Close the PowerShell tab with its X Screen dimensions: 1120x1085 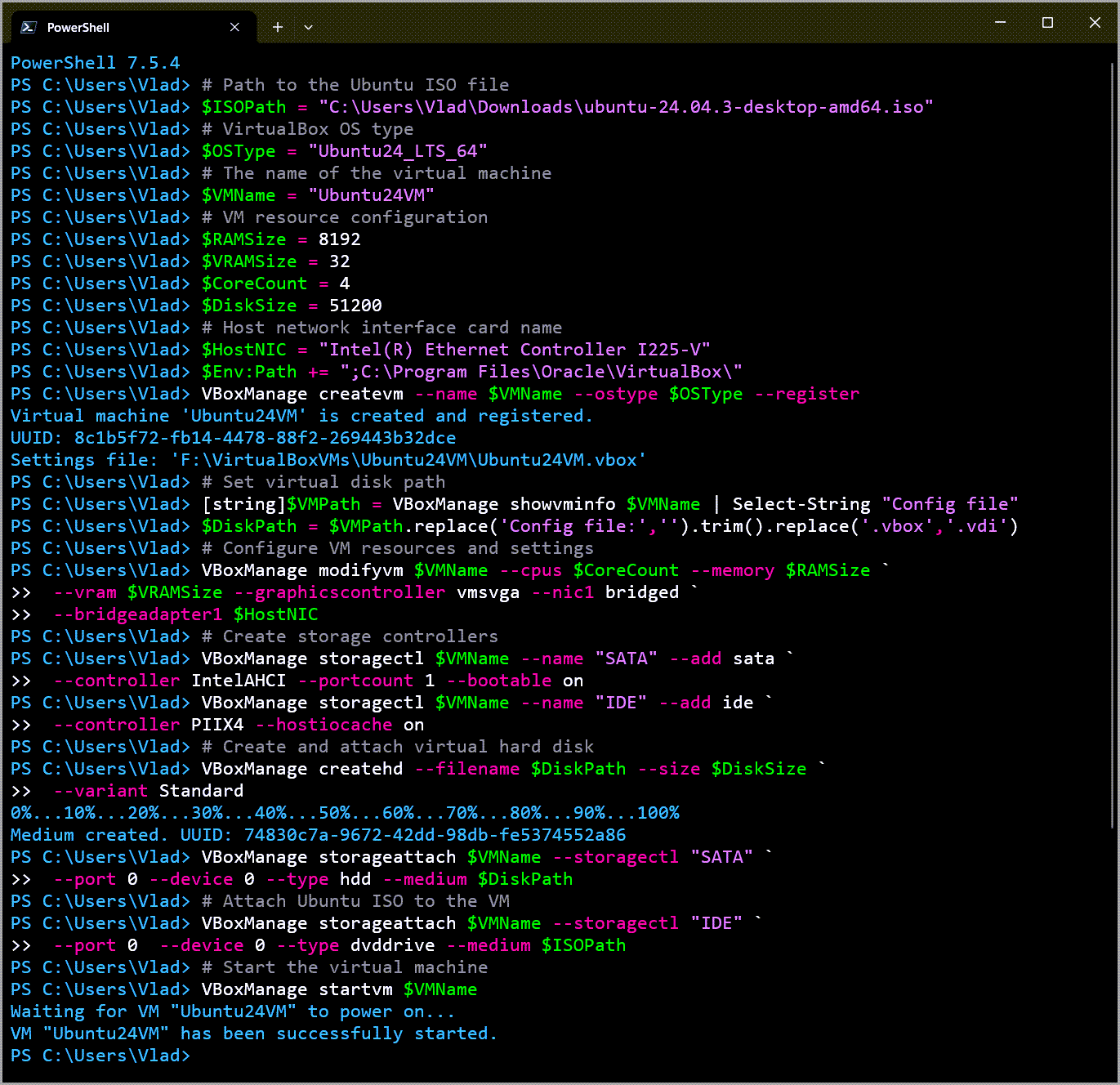pyautogui.click(x=235, y=27)
